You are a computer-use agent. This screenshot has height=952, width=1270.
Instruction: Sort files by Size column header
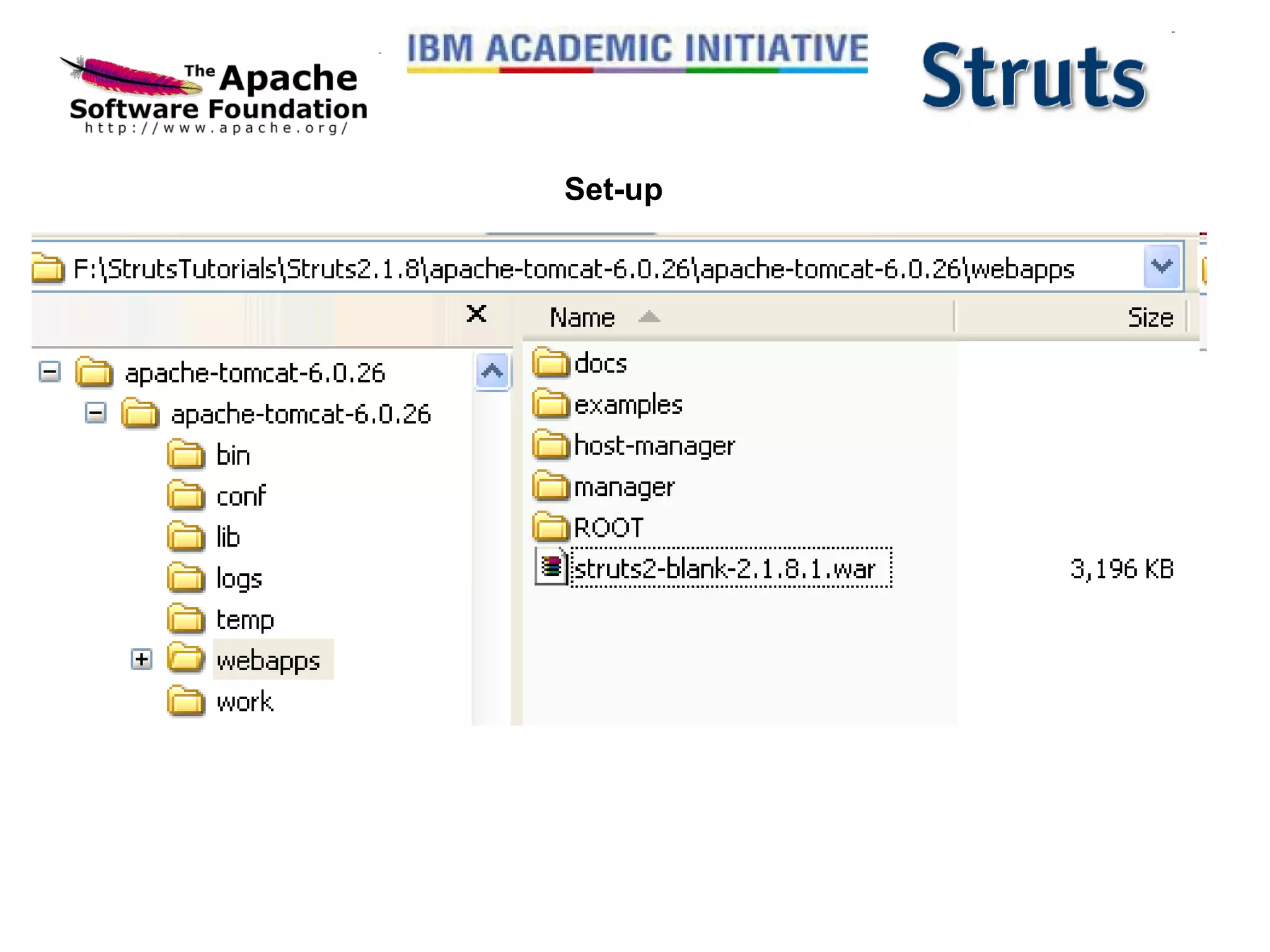1150,317
